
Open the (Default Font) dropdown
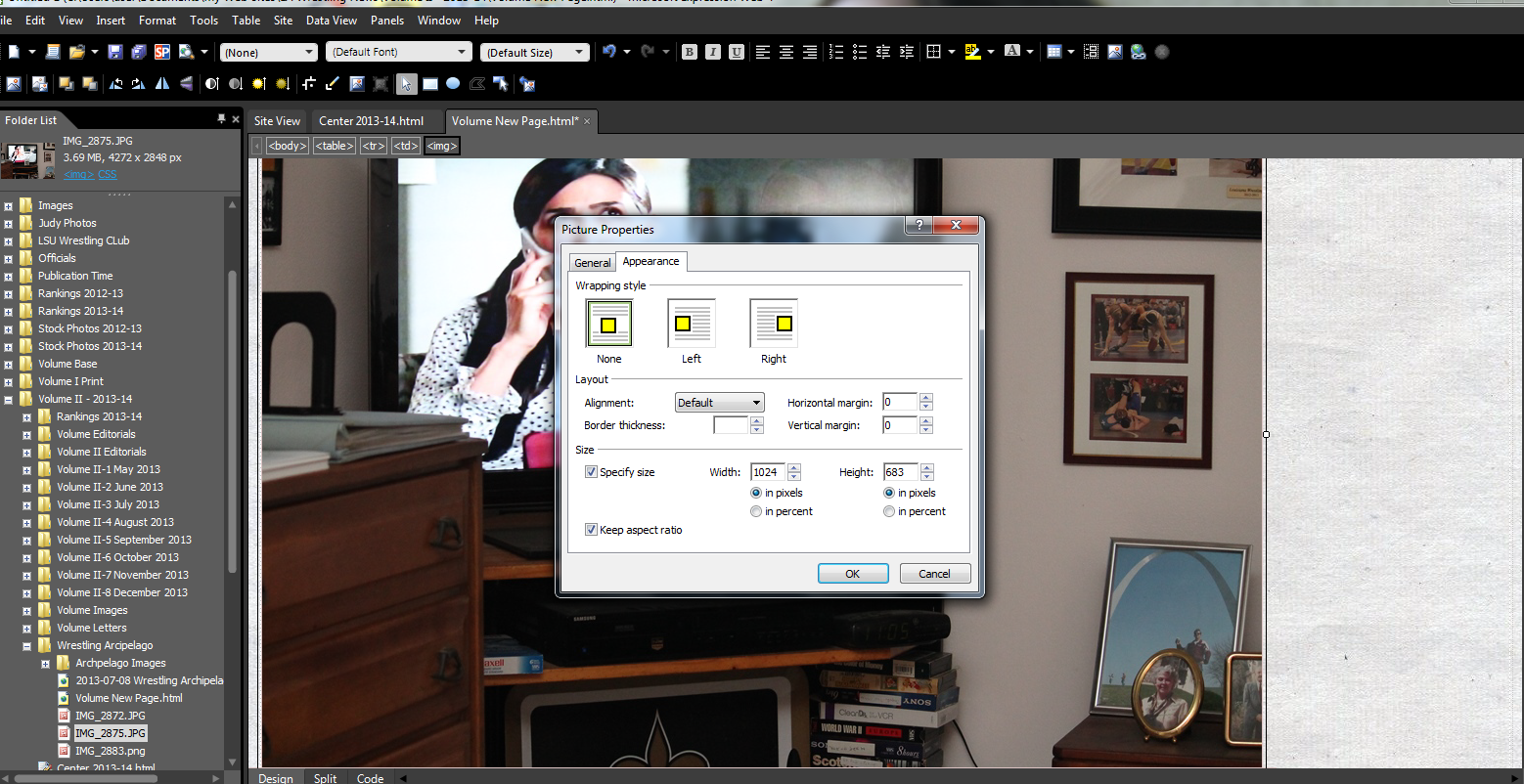[x=399, y=52]
